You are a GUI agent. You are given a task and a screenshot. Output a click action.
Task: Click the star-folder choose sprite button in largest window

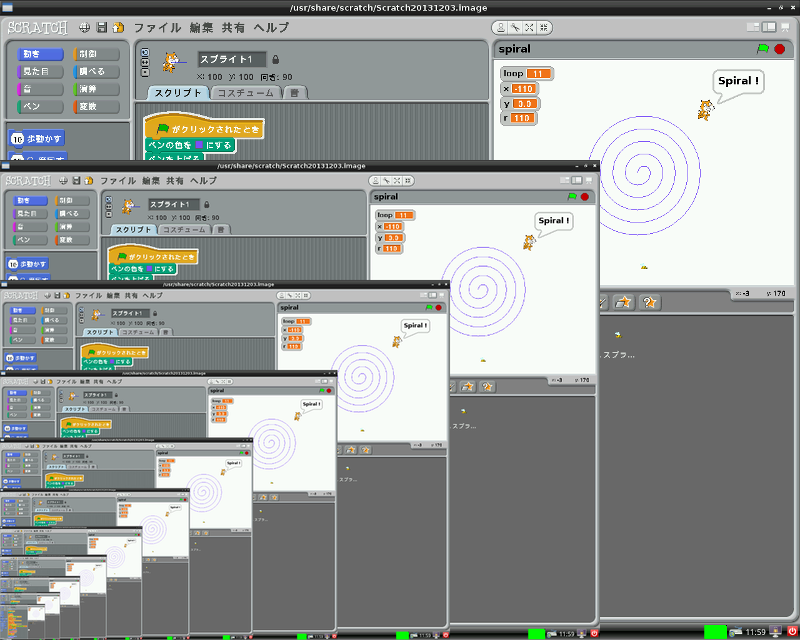[623, 303]
